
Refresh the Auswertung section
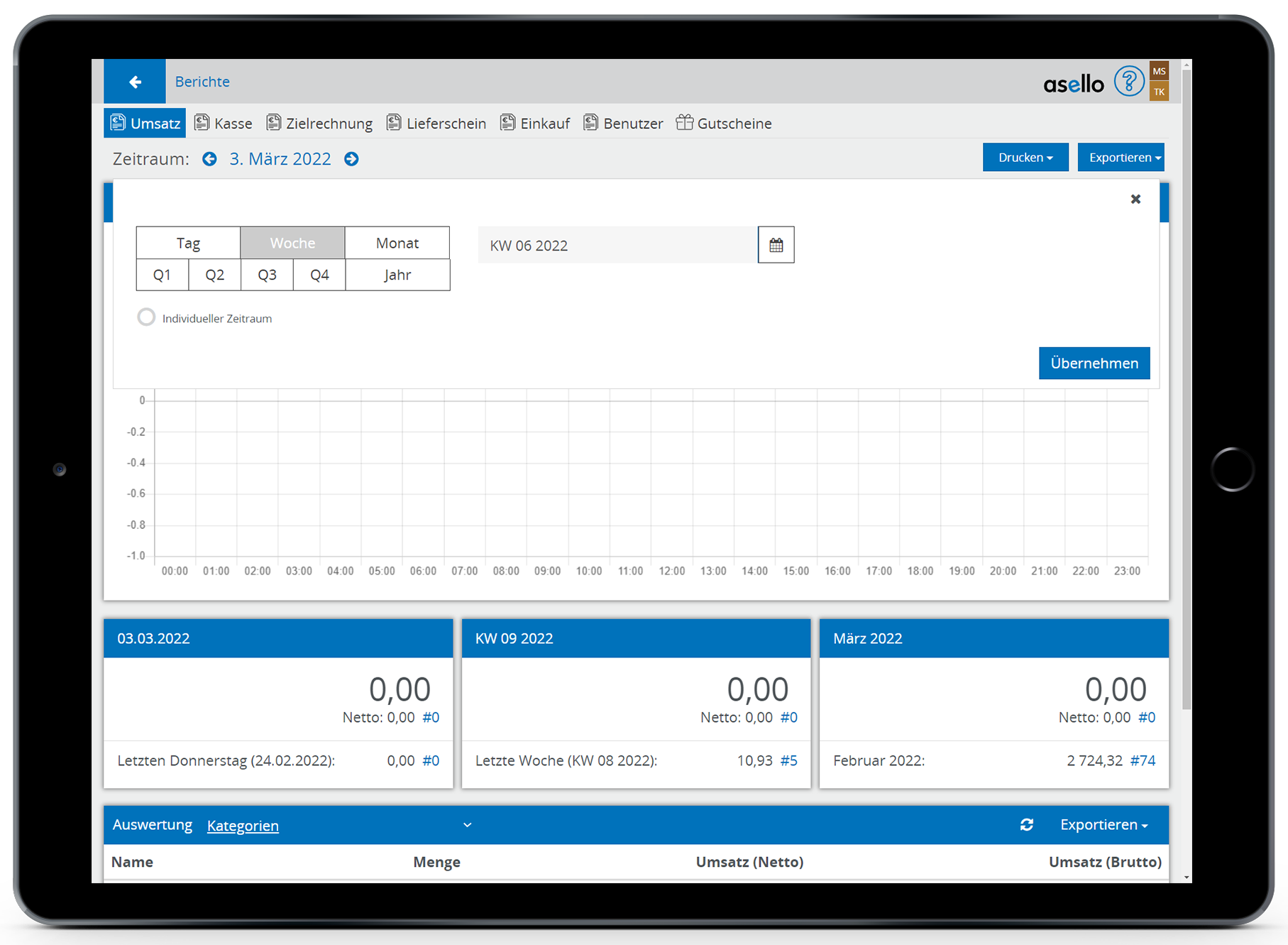coord(1026,824)
